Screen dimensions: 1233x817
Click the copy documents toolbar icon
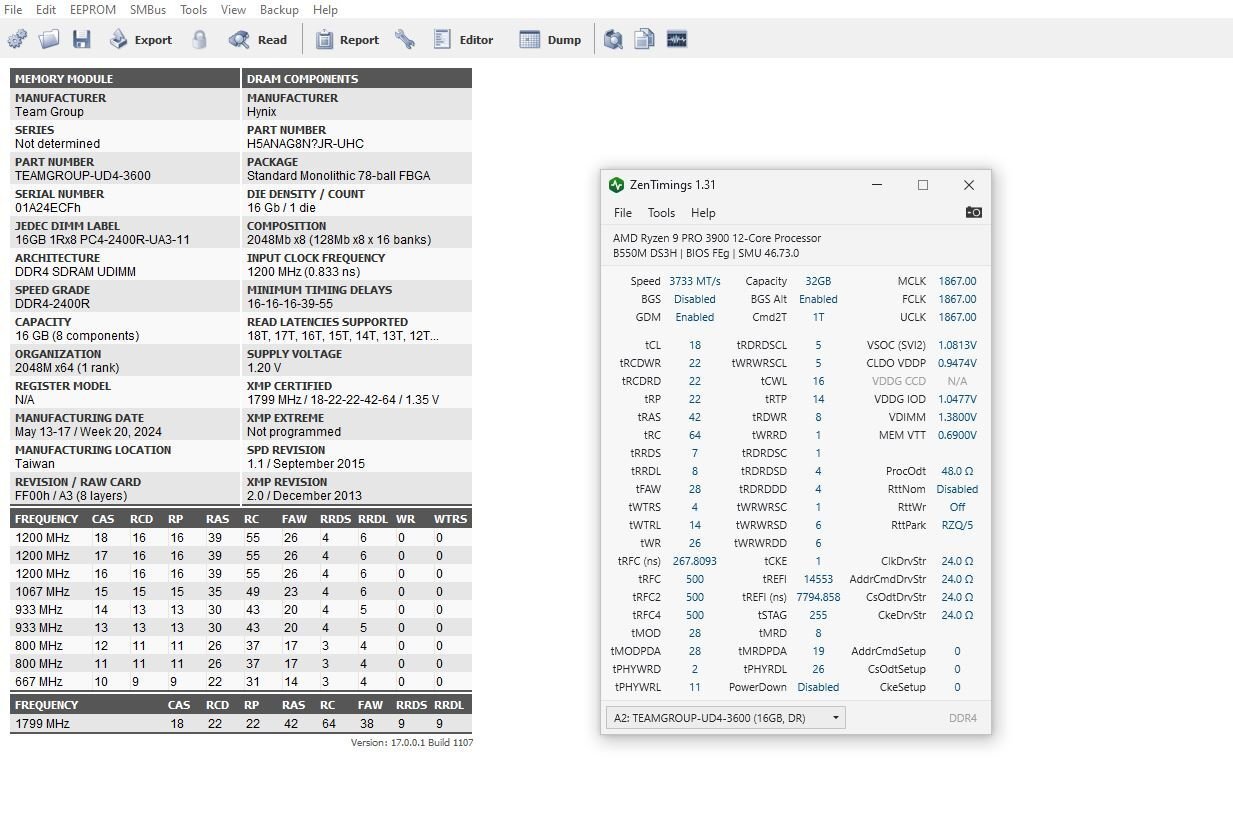pos(645,40)
